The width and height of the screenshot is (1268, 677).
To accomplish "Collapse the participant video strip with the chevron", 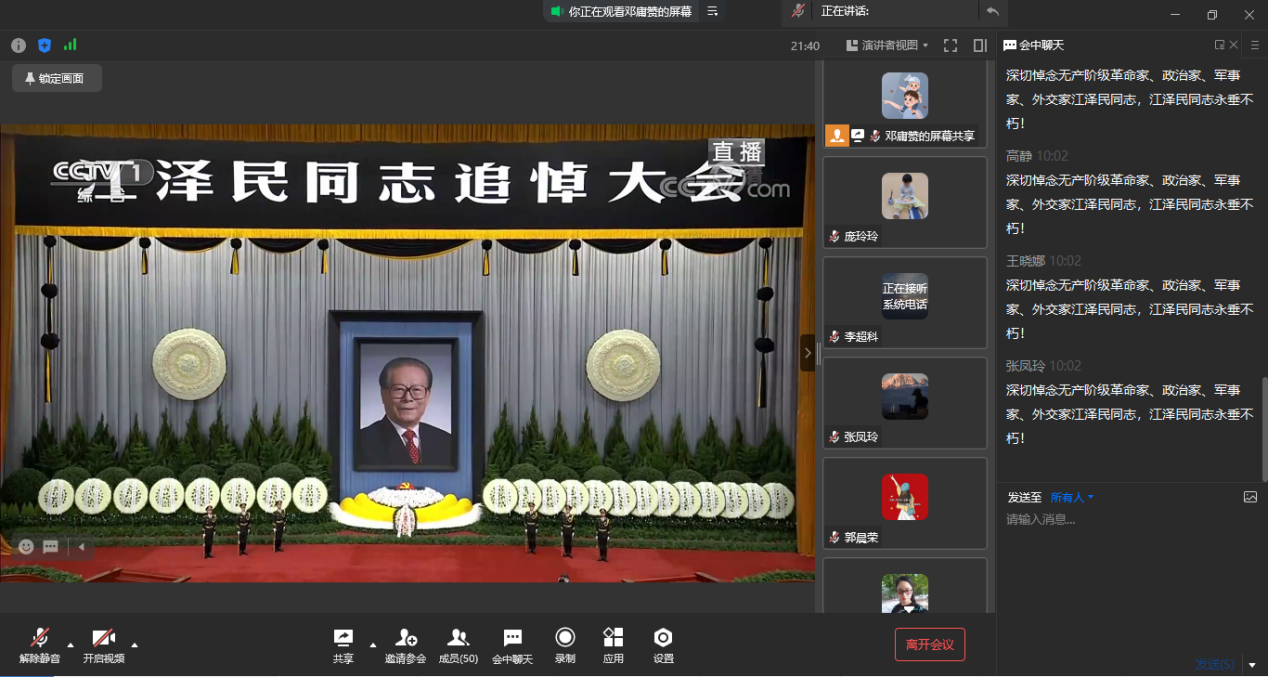I will [x=807, y=353].
